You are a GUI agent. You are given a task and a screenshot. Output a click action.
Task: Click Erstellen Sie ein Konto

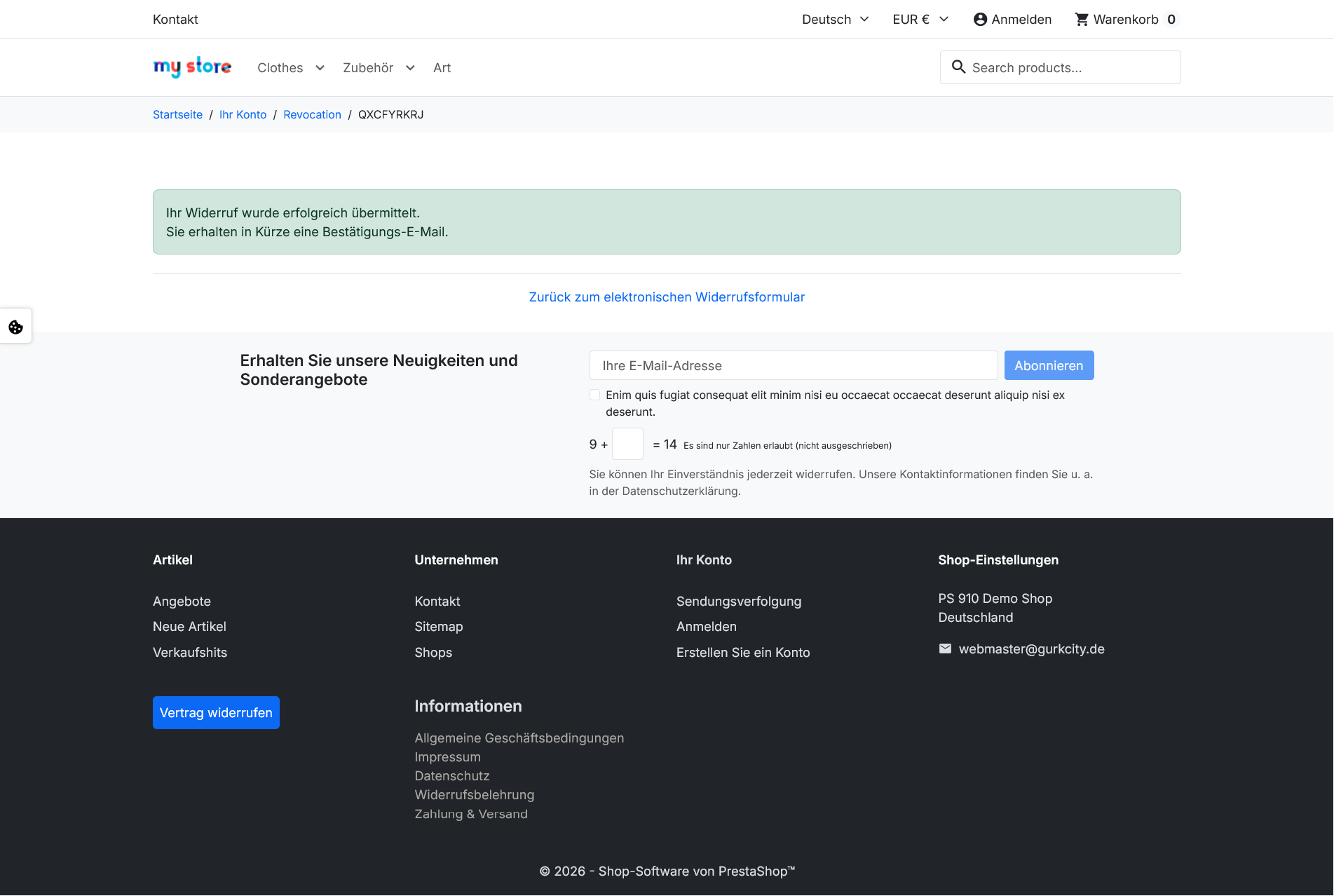click(x=743, y=653)
